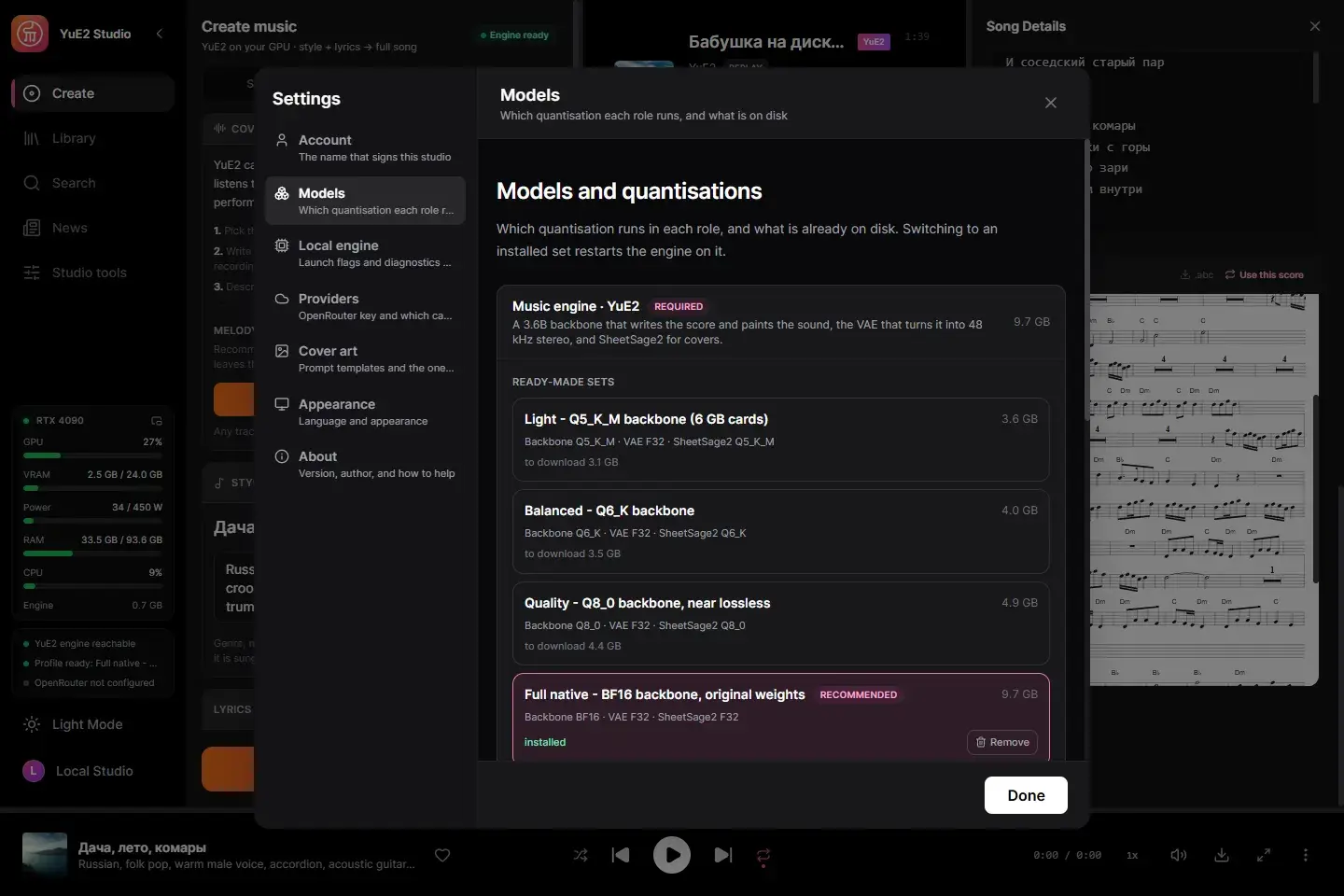
Task: Open the player more options menu
Action: click(1306, 855)
